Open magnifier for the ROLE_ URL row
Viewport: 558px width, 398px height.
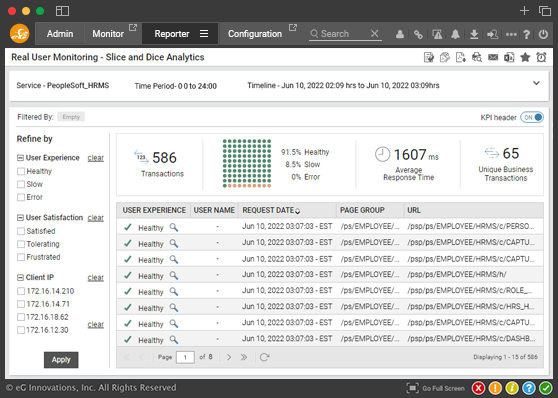[x=174, y=291]
